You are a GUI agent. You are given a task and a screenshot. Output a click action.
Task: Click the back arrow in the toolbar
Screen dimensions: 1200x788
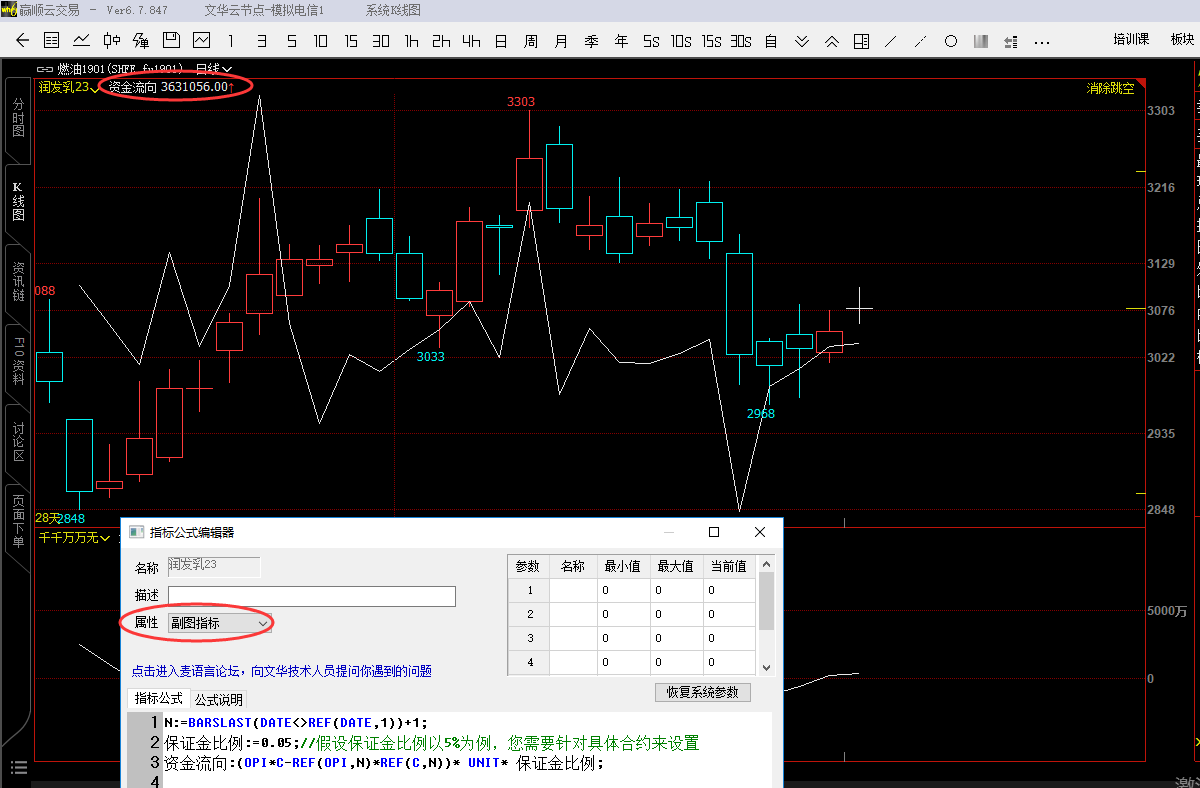coord(23,41)
